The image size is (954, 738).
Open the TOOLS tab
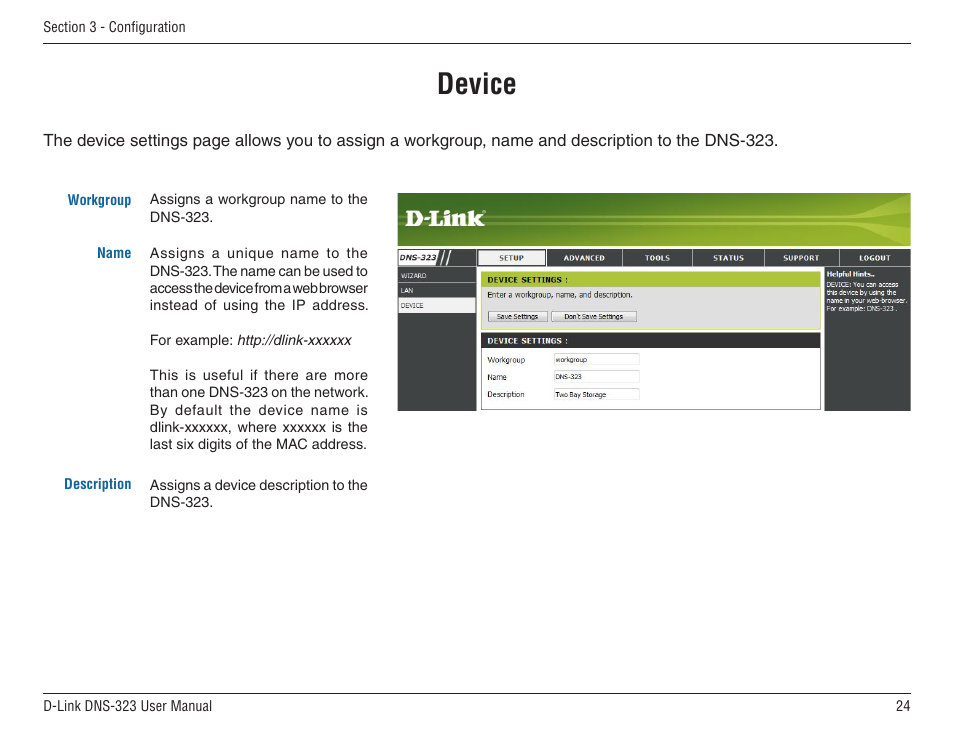point(657,258)
